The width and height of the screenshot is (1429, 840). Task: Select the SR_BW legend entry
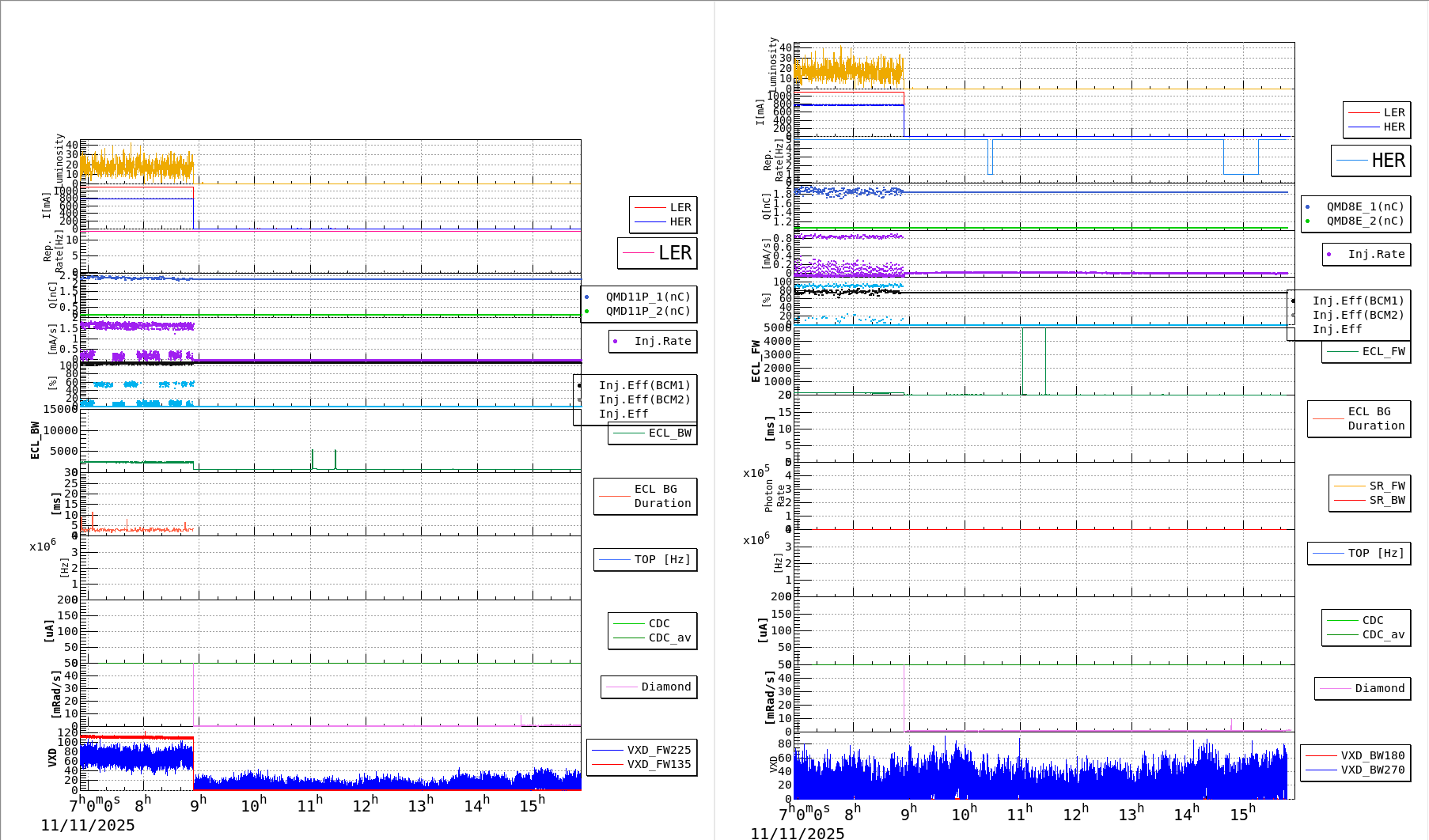pyautogui.click(x=1386, y=500)
